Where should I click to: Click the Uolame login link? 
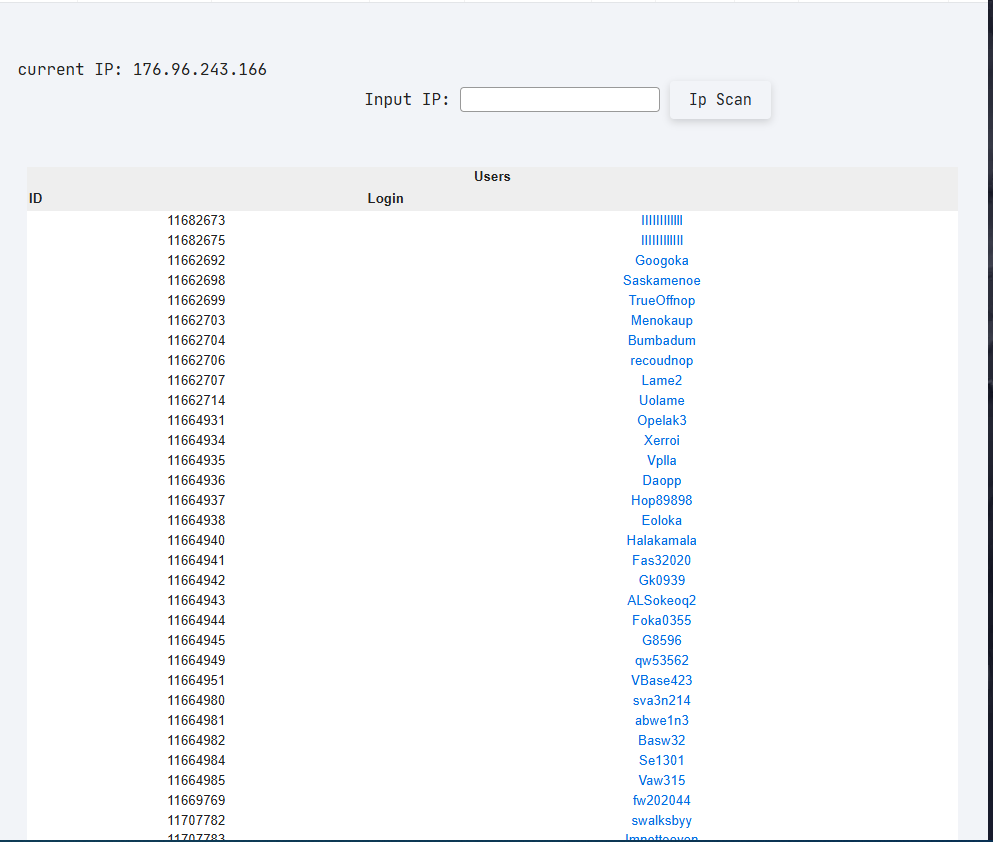pyautogui.click(x=662, y=400)
